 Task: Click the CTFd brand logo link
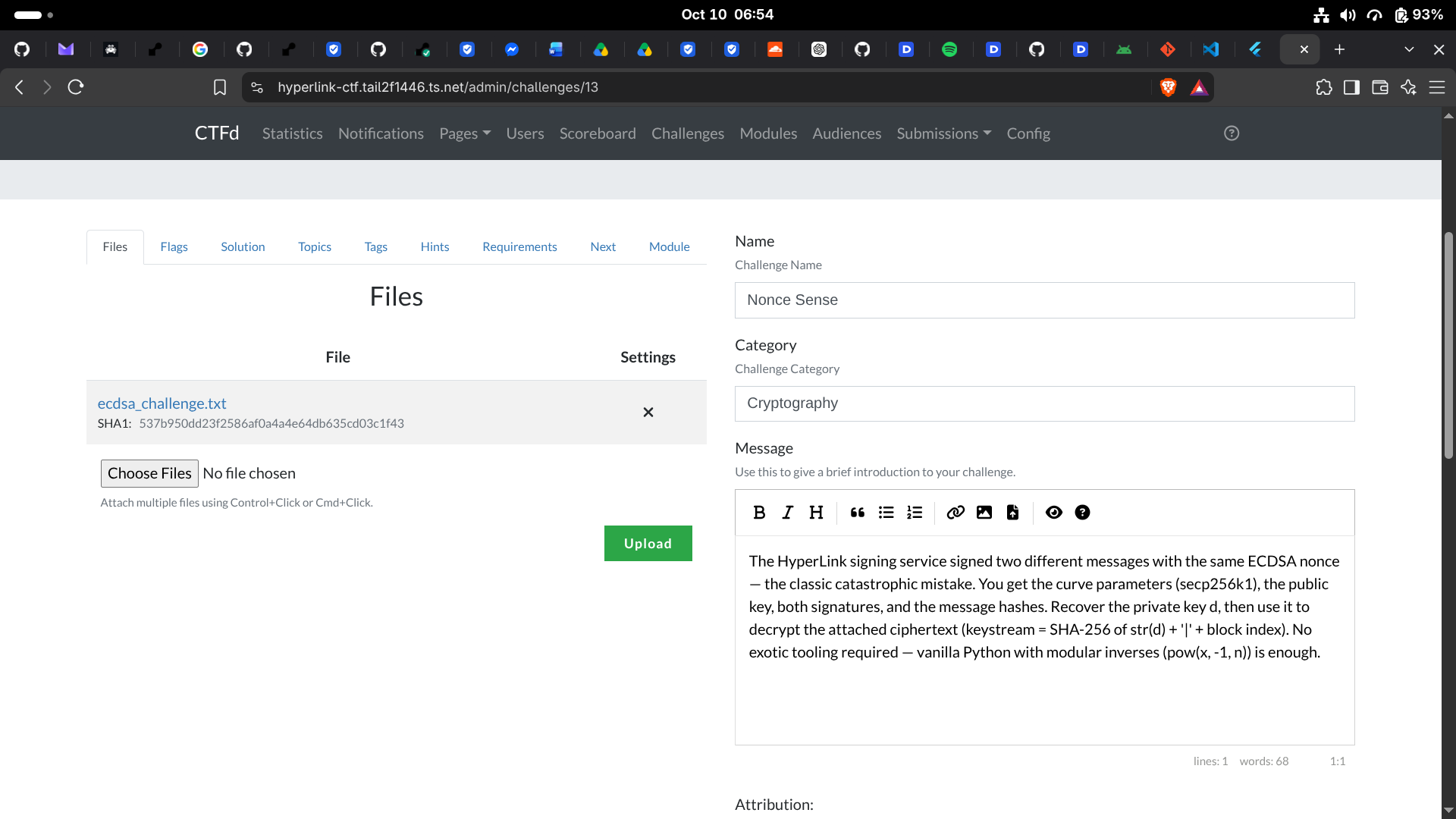pyautogui.click(x=217, y=133)
